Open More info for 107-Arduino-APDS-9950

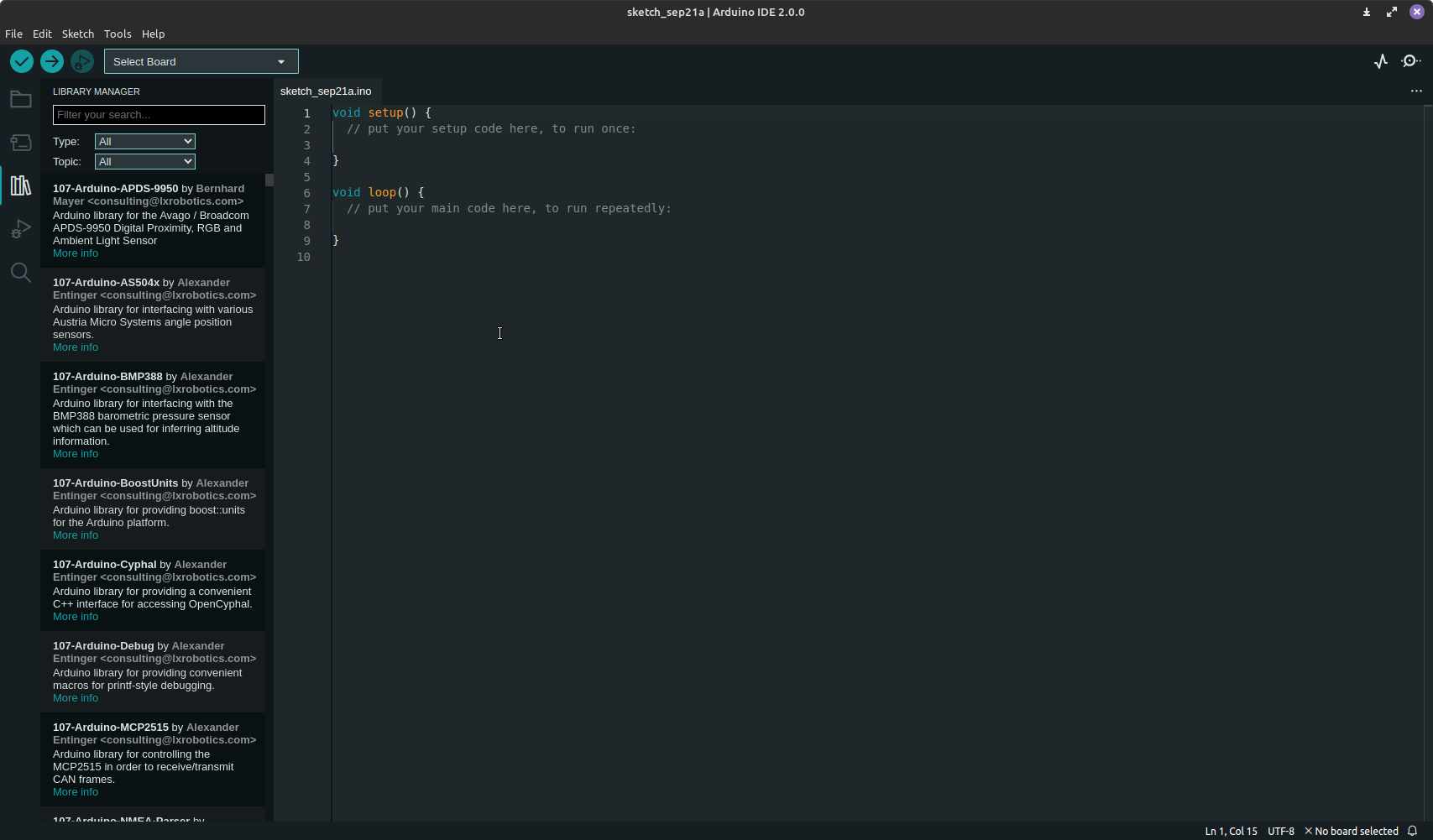pyautogui.click(x=76, y=253)
